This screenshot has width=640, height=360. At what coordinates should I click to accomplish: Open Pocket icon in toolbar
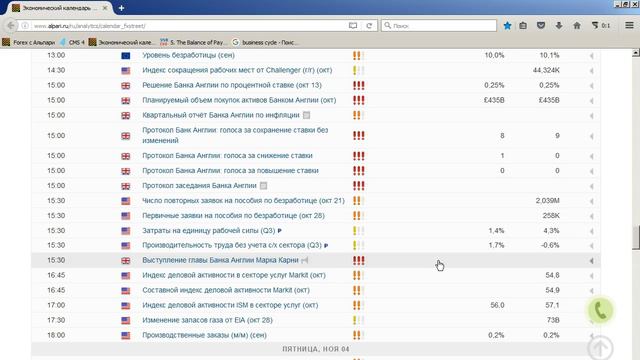pyautogui.click(x=541, y=26)
